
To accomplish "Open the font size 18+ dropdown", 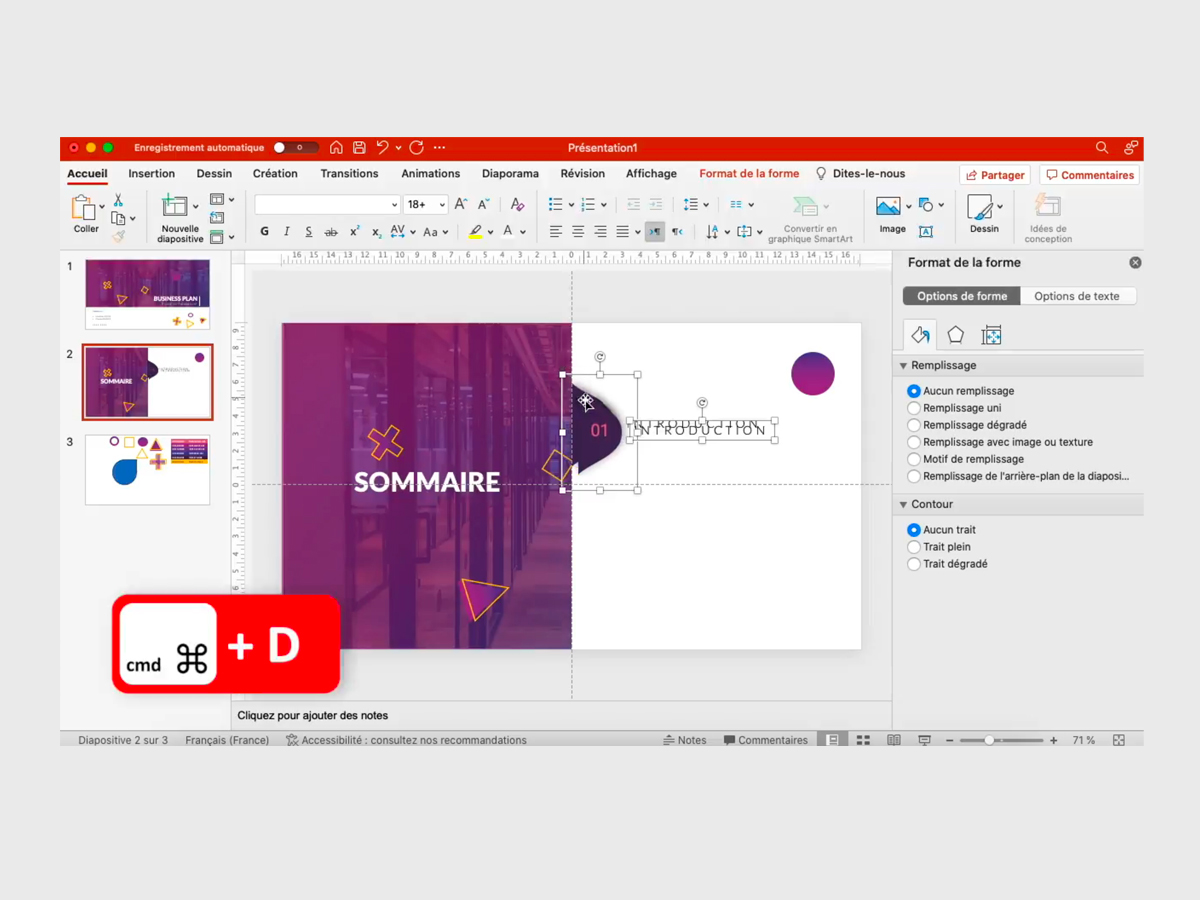I will (426, 204).
